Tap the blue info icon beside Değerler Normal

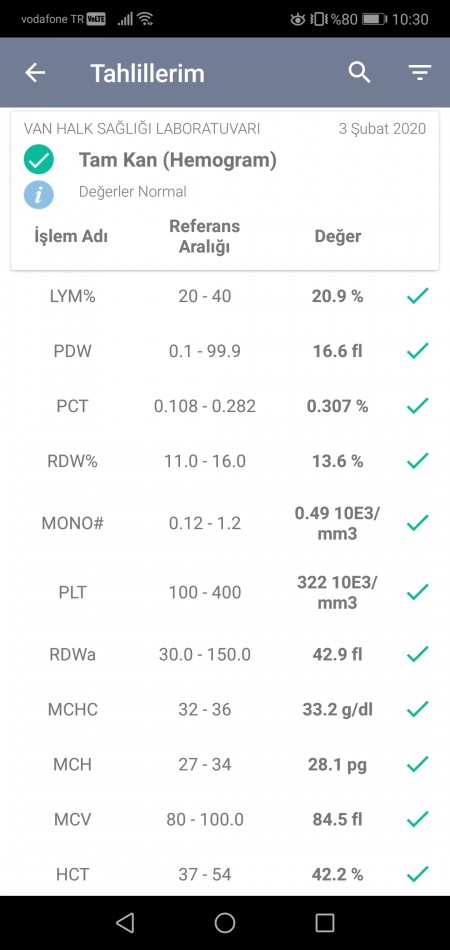(x=39, y=195)
